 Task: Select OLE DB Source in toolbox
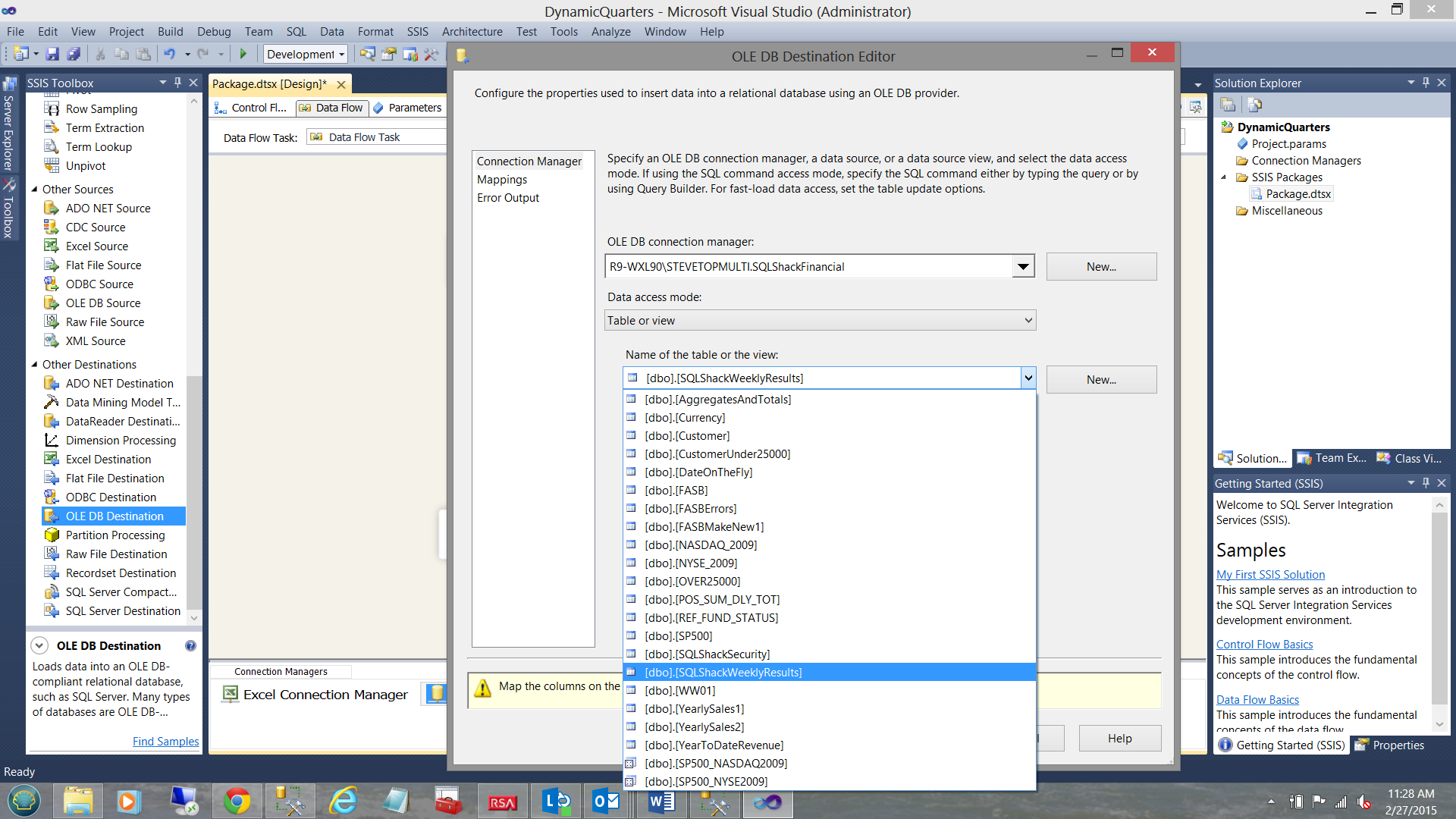(103, 303)
